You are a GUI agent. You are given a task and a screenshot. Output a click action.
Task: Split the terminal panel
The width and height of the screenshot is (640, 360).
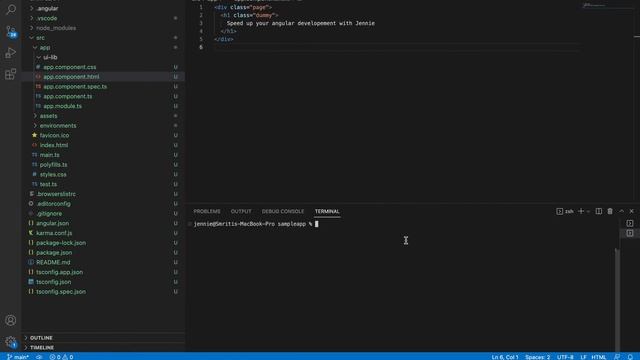(x=598, y=211)
